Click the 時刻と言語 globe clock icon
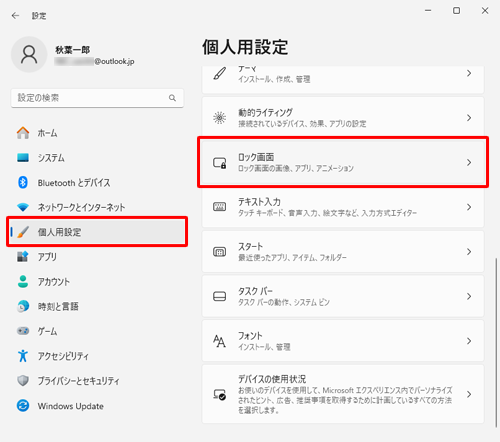Viewport: 500px width, 442px height. tap(23, 306)
